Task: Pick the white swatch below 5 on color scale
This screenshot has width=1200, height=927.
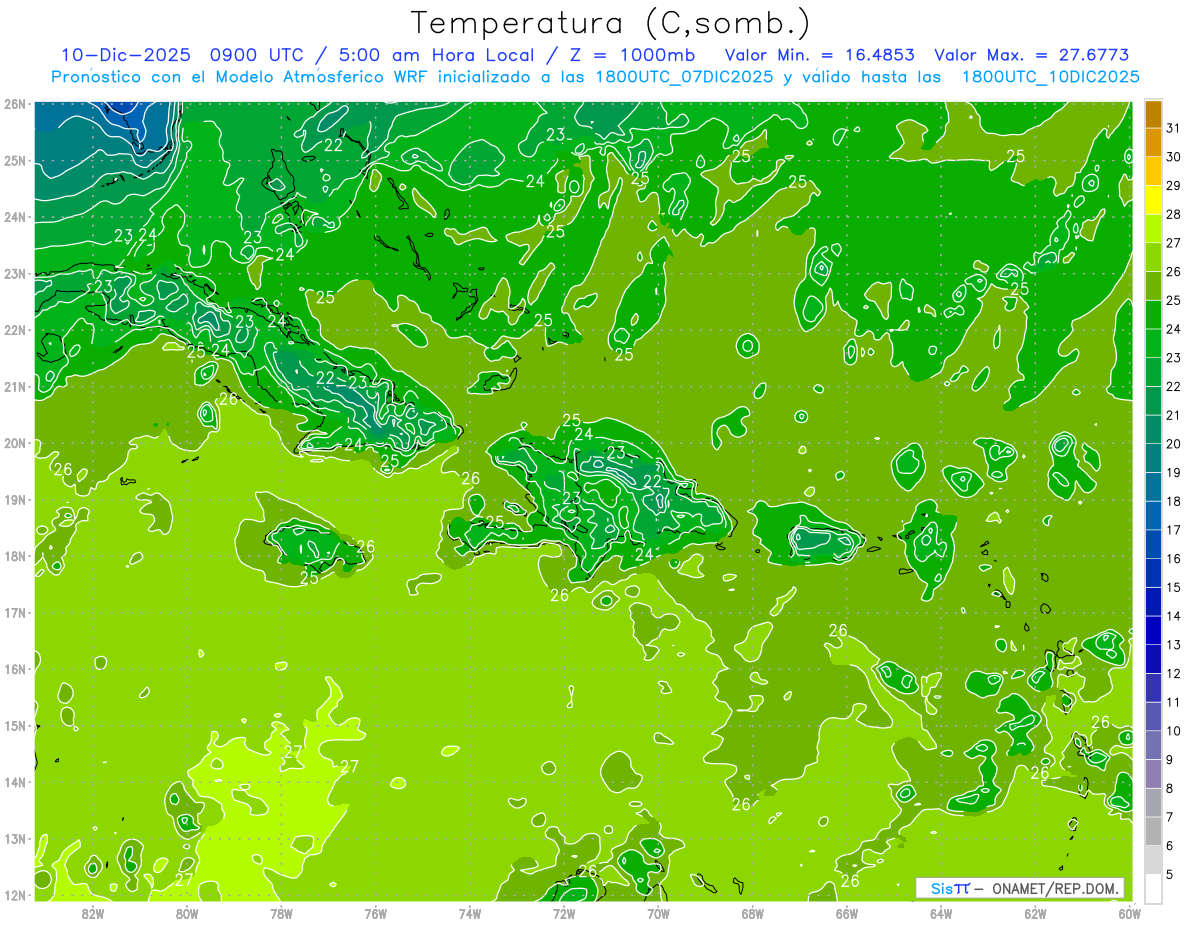Action: pyautogui.click(x=1153, y=888)
